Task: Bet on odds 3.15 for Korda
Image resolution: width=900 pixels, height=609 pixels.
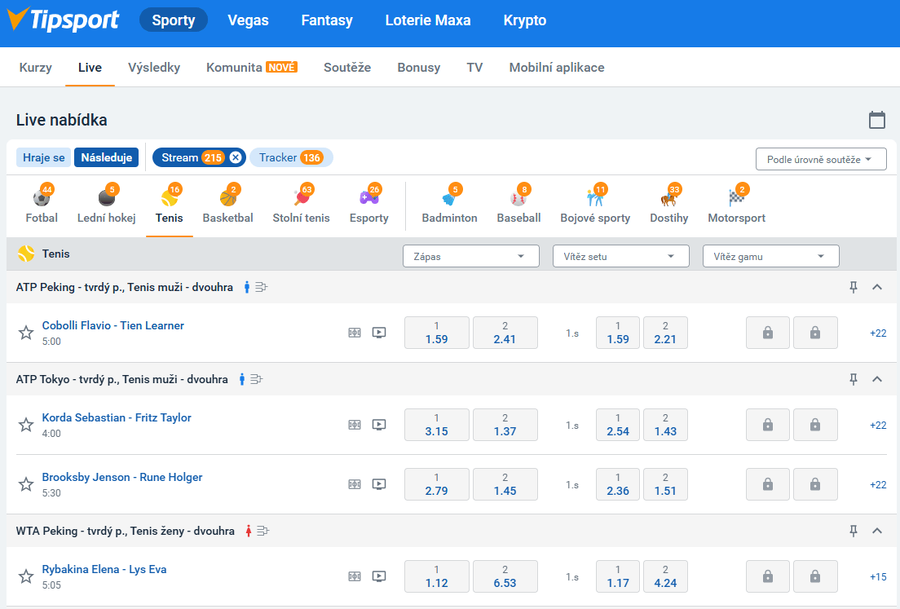Action: point(437,425)
